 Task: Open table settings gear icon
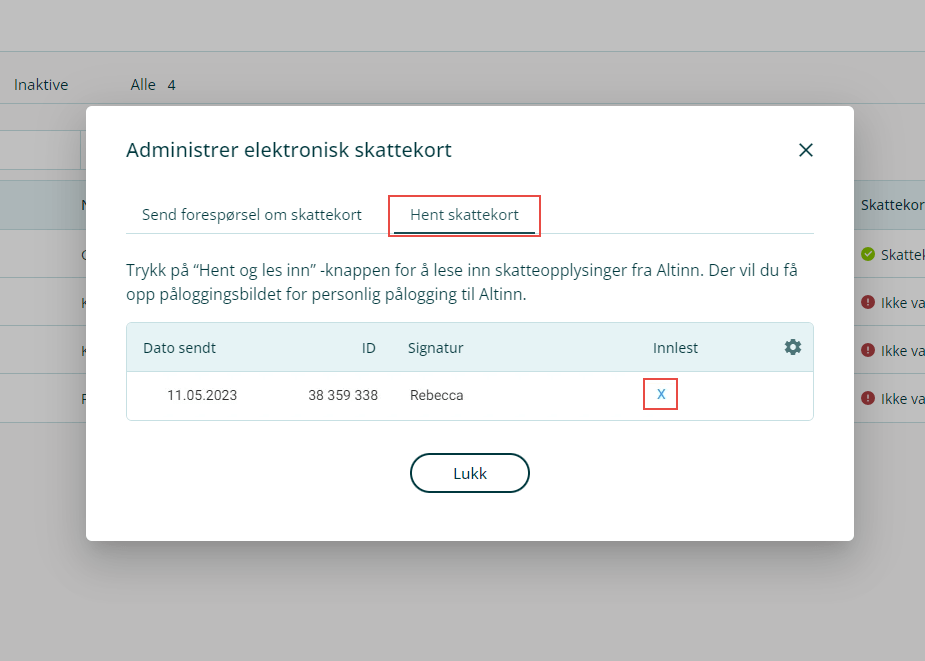tap(792, 347)
